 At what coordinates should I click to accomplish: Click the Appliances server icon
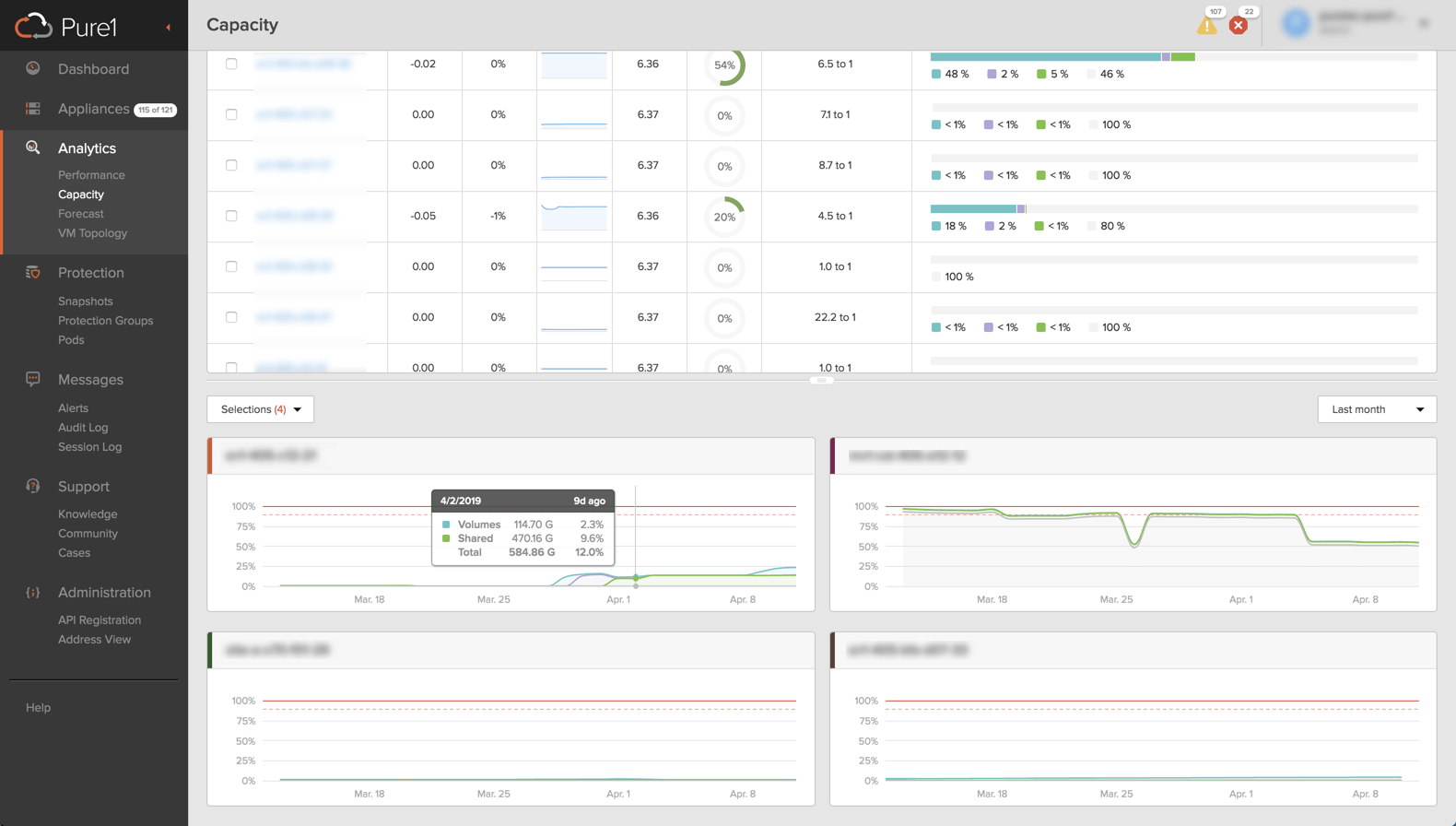click(33, 109)
